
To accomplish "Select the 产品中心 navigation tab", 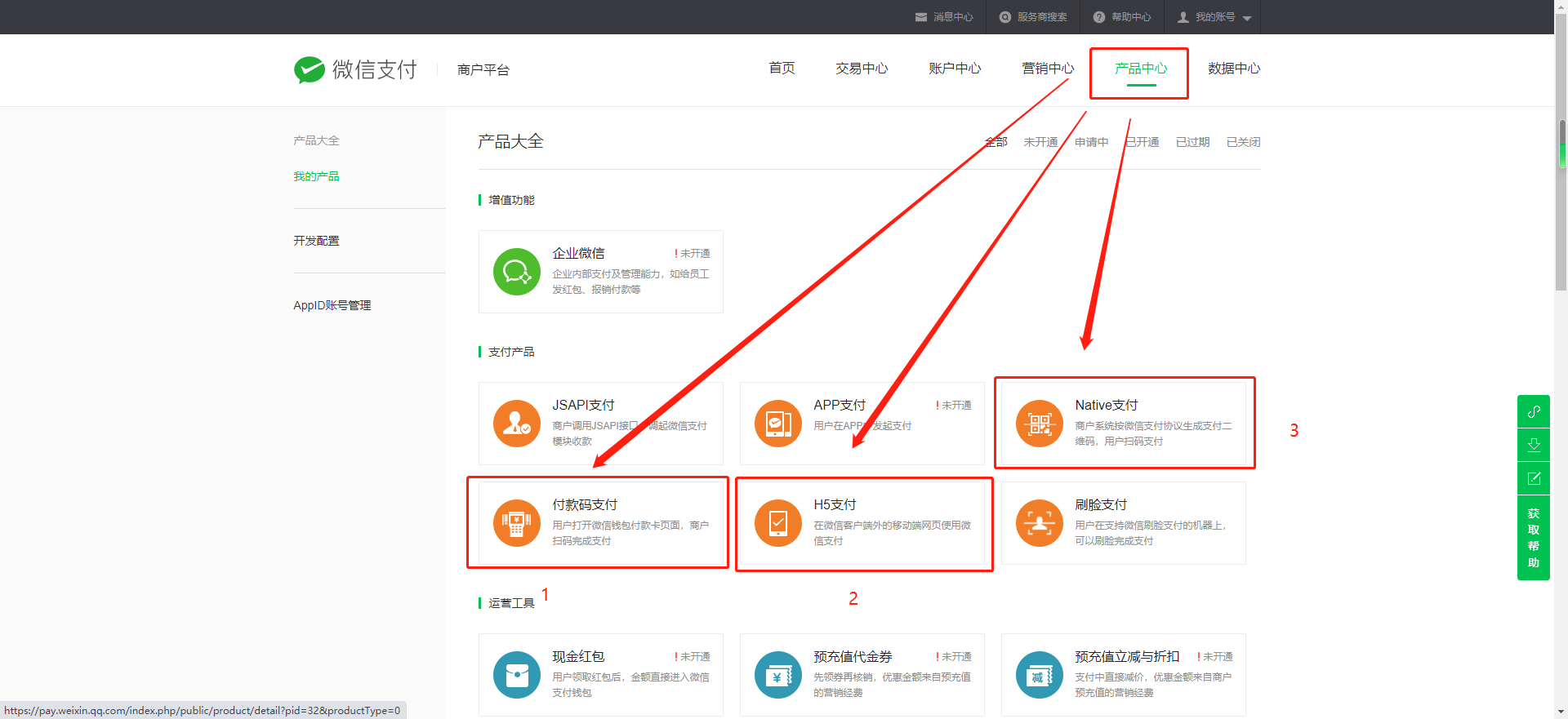I will click(1141, 69).
